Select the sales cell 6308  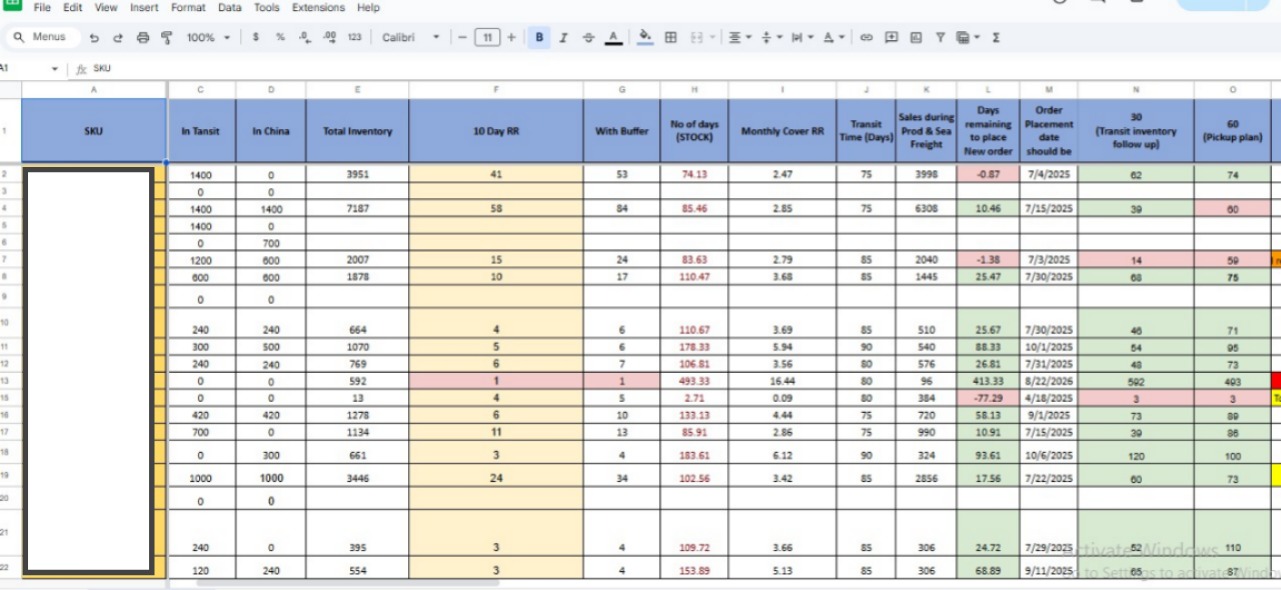click(926, 208)
